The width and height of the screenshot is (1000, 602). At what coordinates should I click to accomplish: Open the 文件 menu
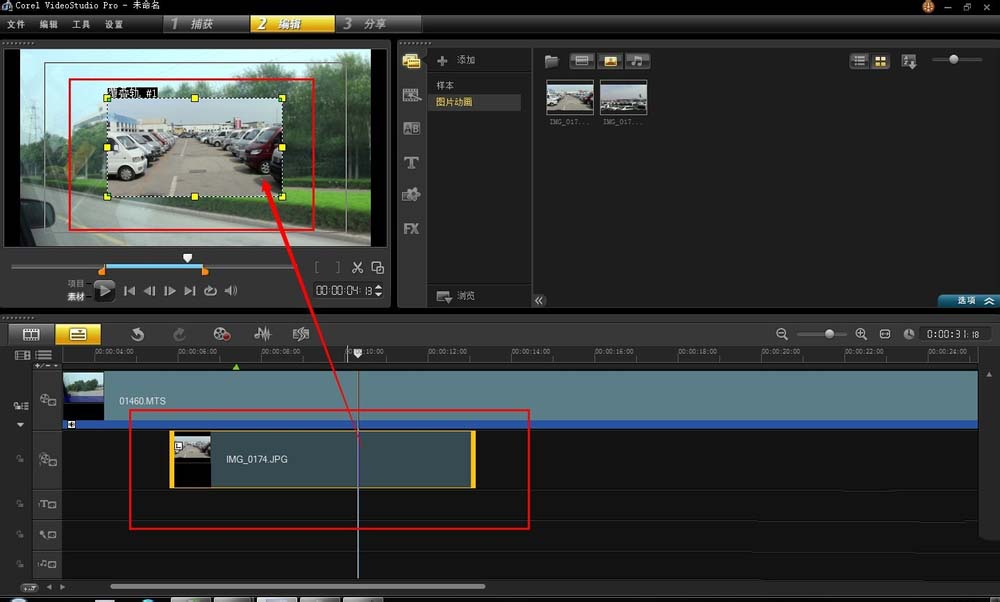[x=16, y=24]
